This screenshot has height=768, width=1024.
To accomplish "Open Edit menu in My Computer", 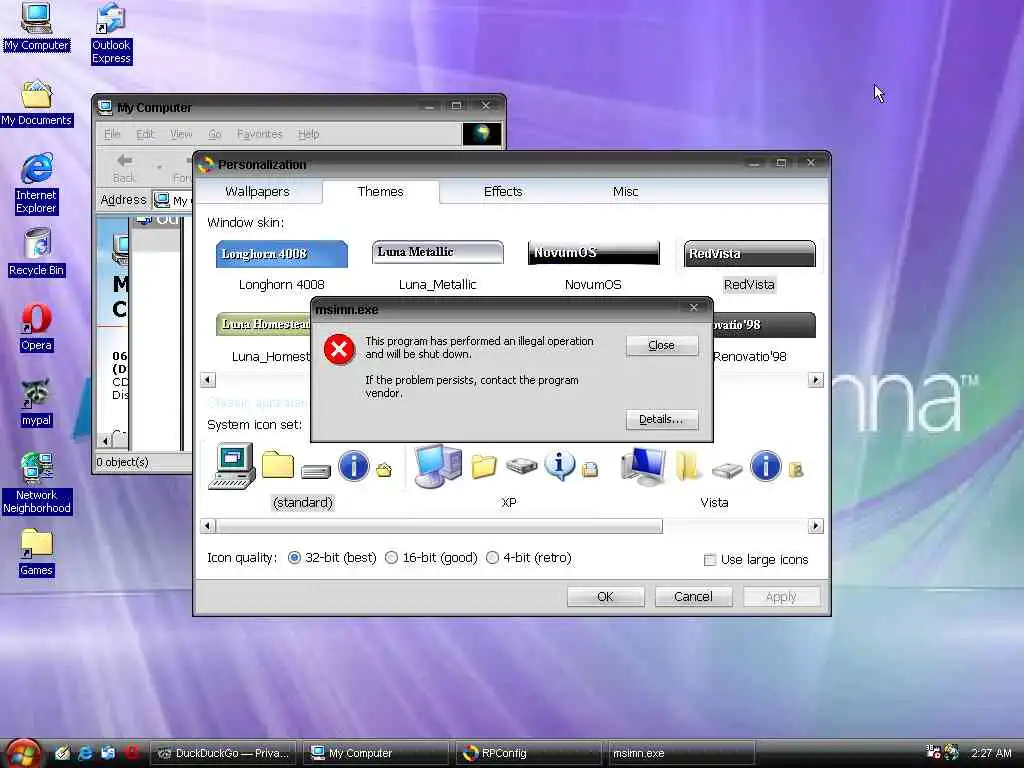I will tap(145, 134).
